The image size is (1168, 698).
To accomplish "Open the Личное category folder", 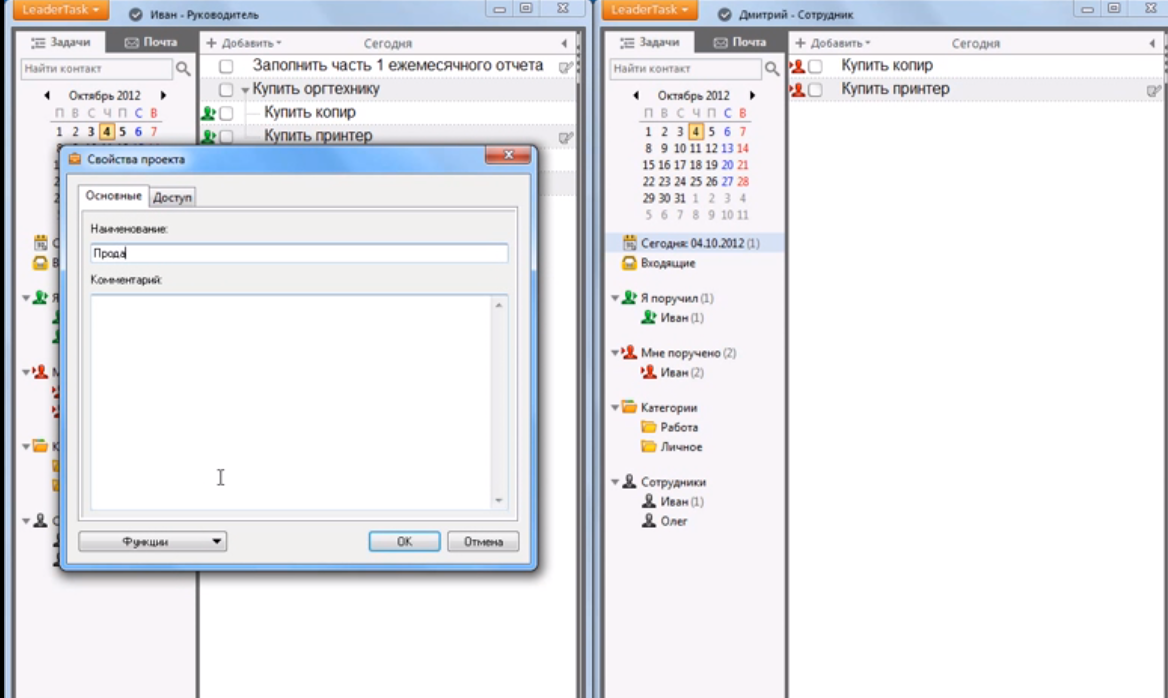I will coord(680,447).
